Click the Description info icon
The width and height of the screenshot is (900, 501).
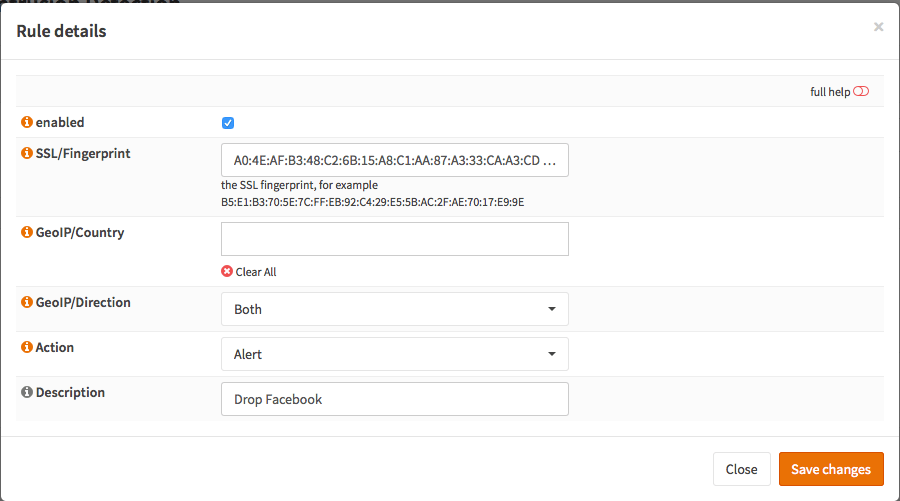(27, 393)
